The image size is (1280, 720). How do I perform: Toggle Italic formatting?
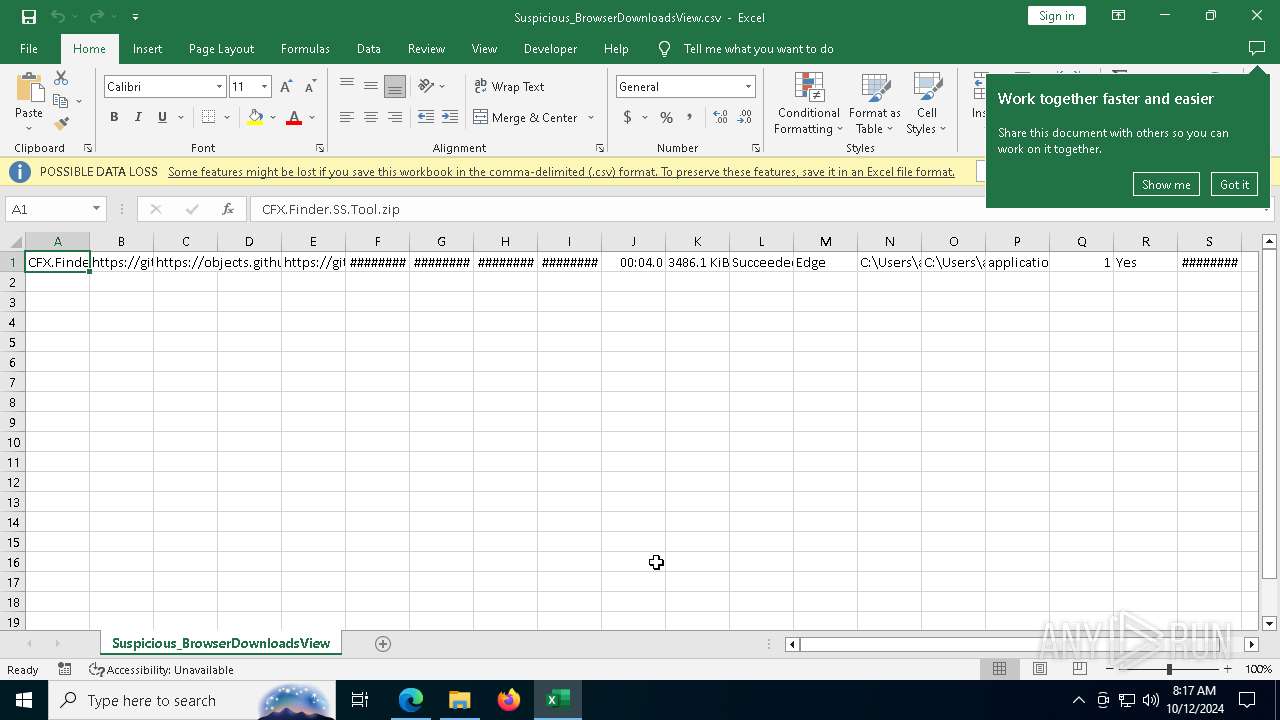[138, 117]
